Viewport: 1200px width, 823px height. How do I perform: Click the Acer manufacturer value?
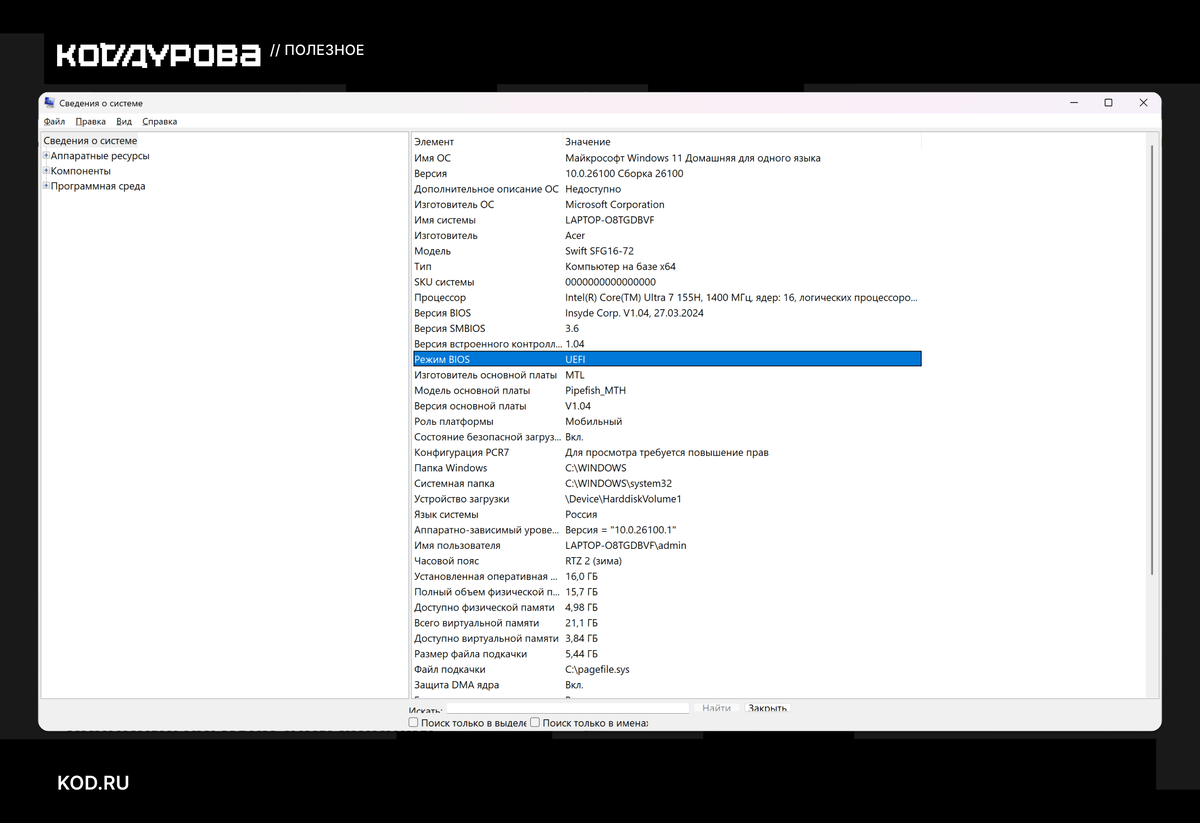pos(575,235)
